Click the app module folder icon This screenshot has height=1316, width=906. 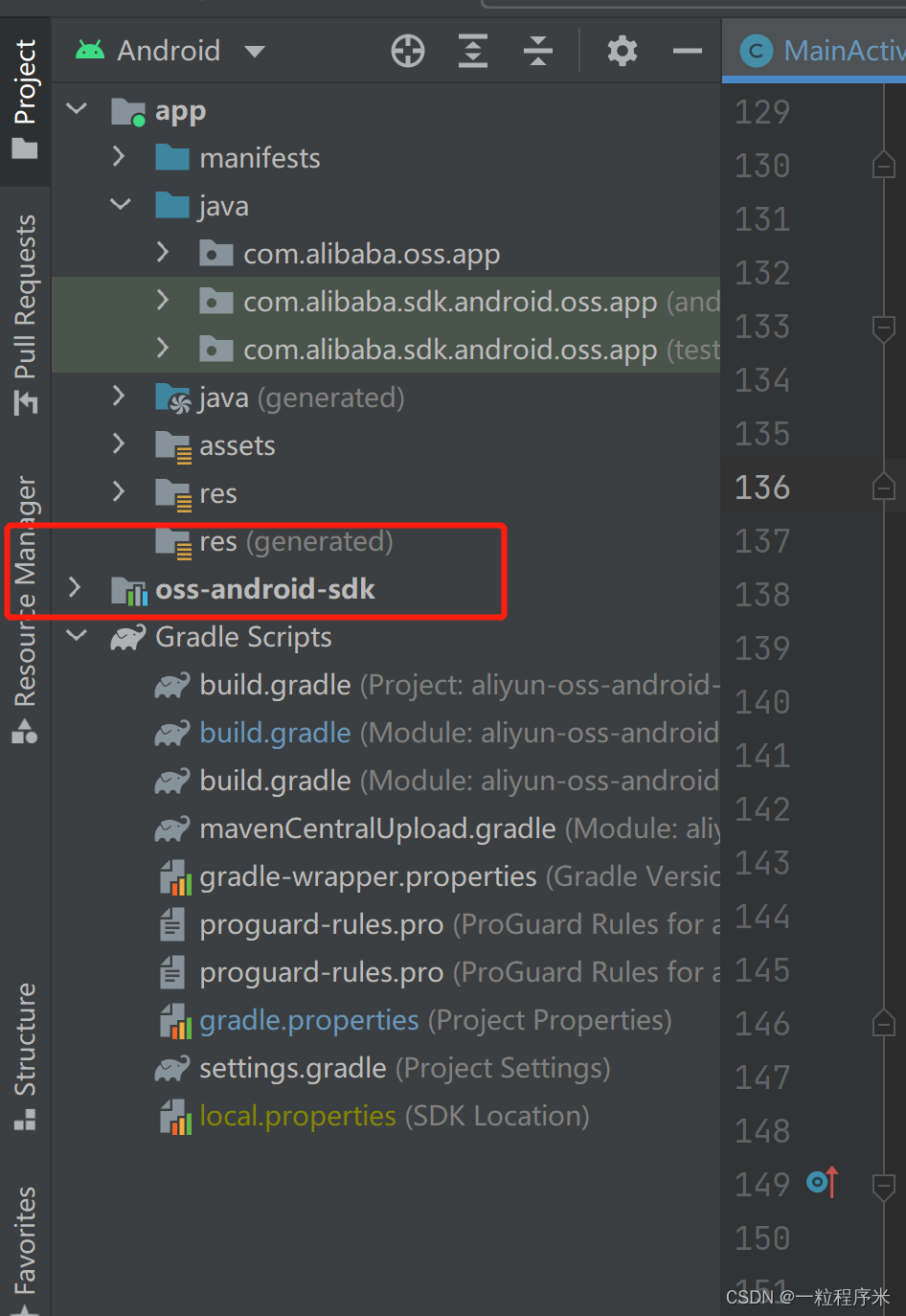(128, 112)
